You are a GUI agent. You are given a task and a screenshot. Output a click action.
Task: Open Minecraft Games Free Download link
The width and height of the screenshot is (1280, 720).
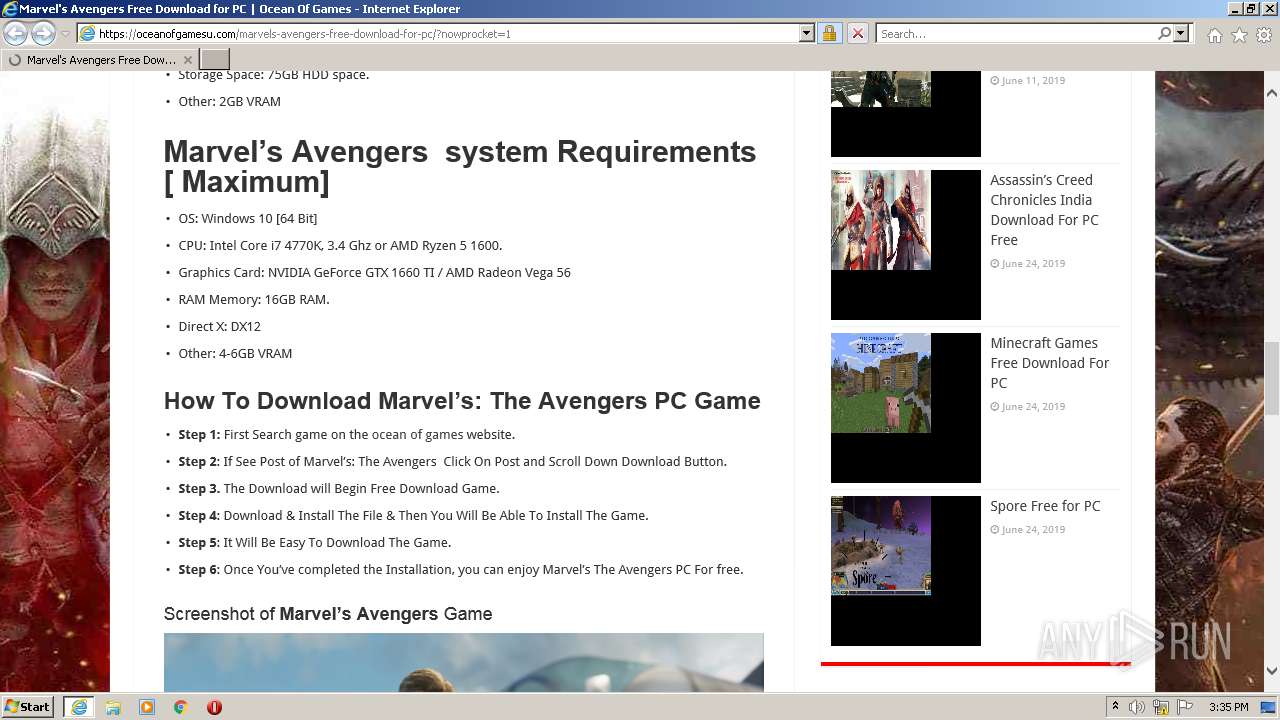tap(1050, 363)
